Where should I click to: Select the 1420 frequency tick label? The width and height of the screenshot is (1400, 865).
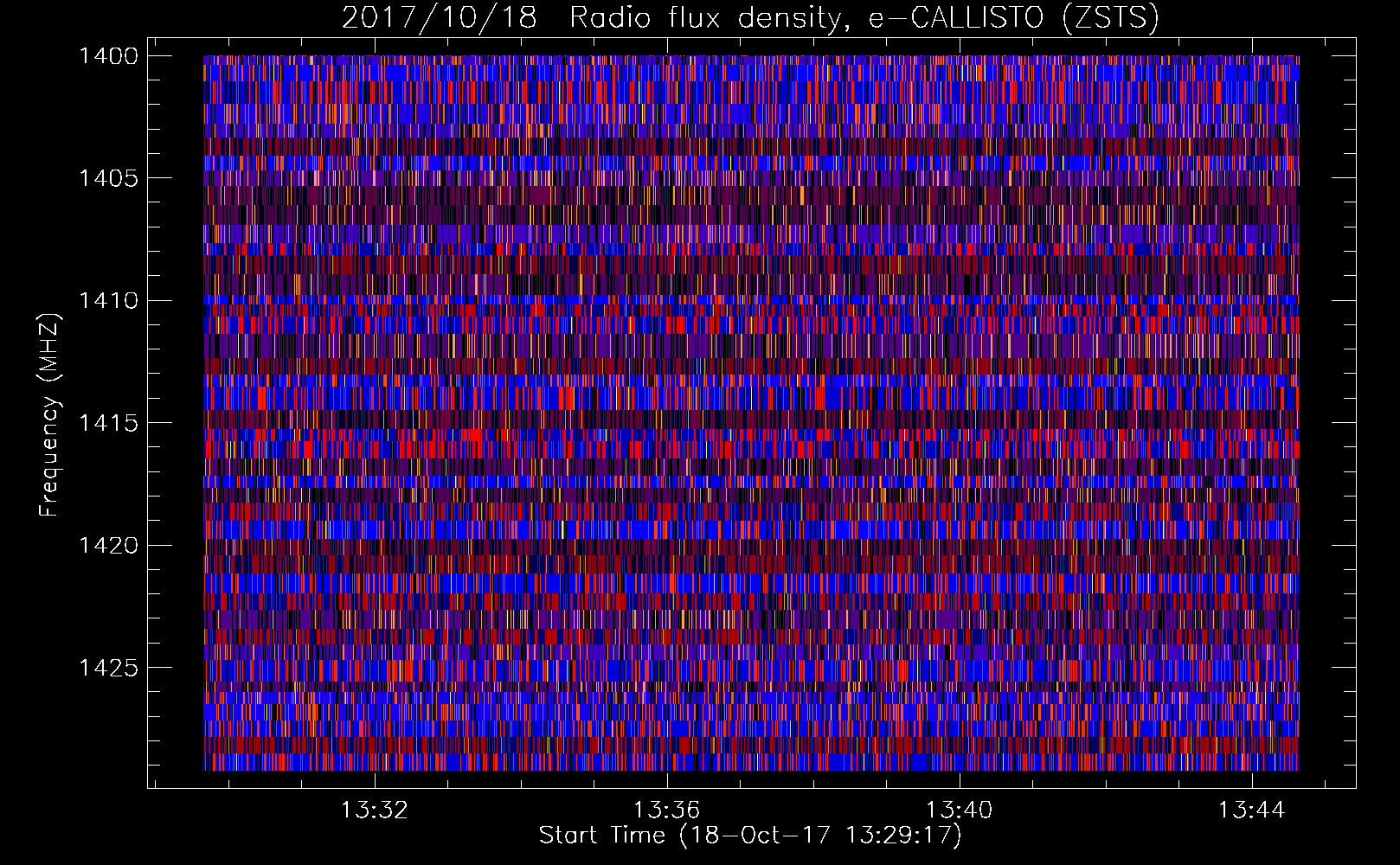click(108, 545)
